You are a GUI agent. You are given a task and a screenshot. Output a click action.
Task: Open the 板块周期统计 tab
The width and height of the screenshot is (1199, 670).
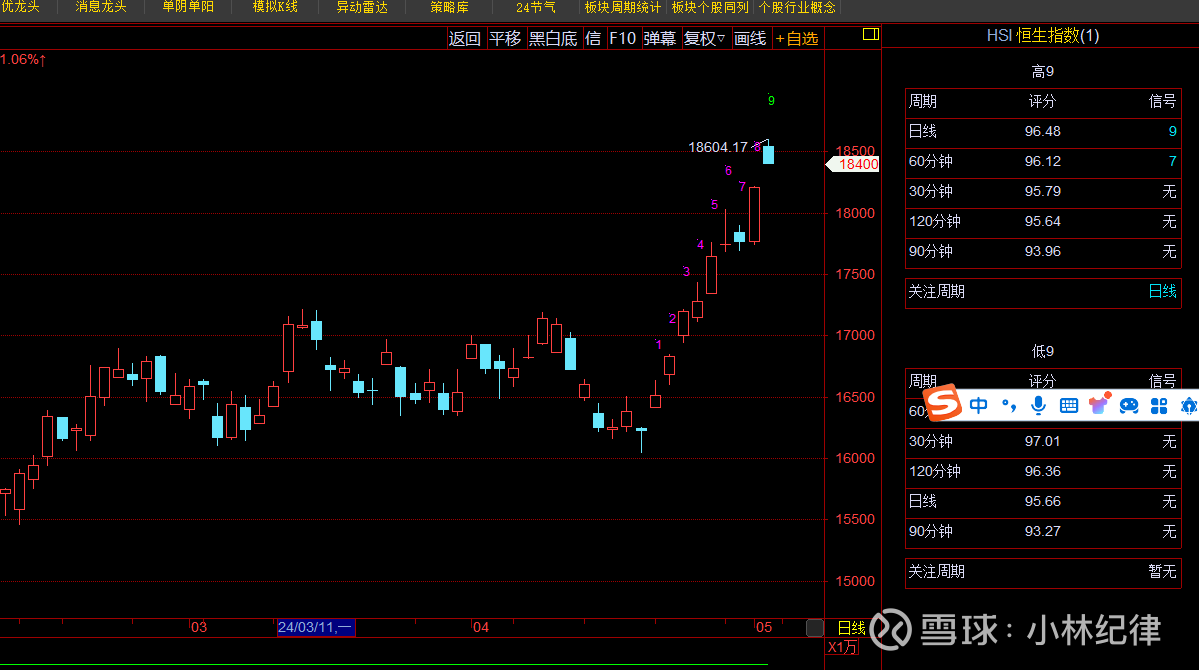coord(622,8)
